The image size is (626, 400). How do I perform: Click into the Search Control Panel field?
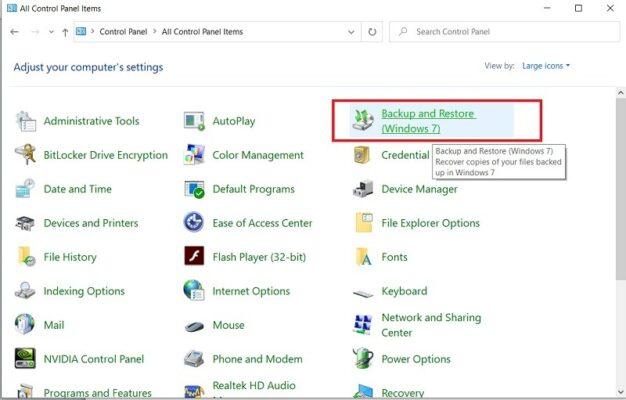click(x=505, y=32)
